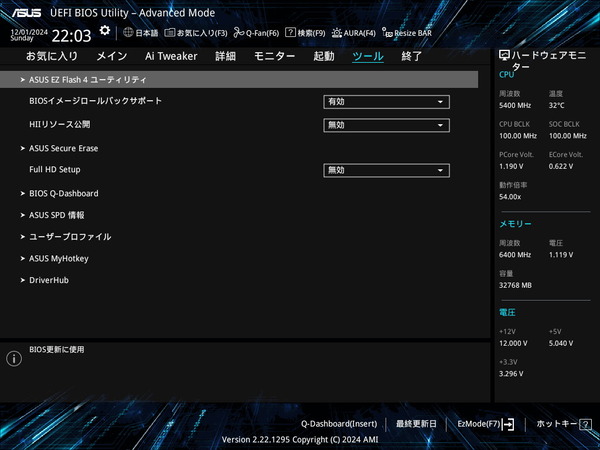
Task: Click the BIOS更新に使用 help text
Action: 57,349
